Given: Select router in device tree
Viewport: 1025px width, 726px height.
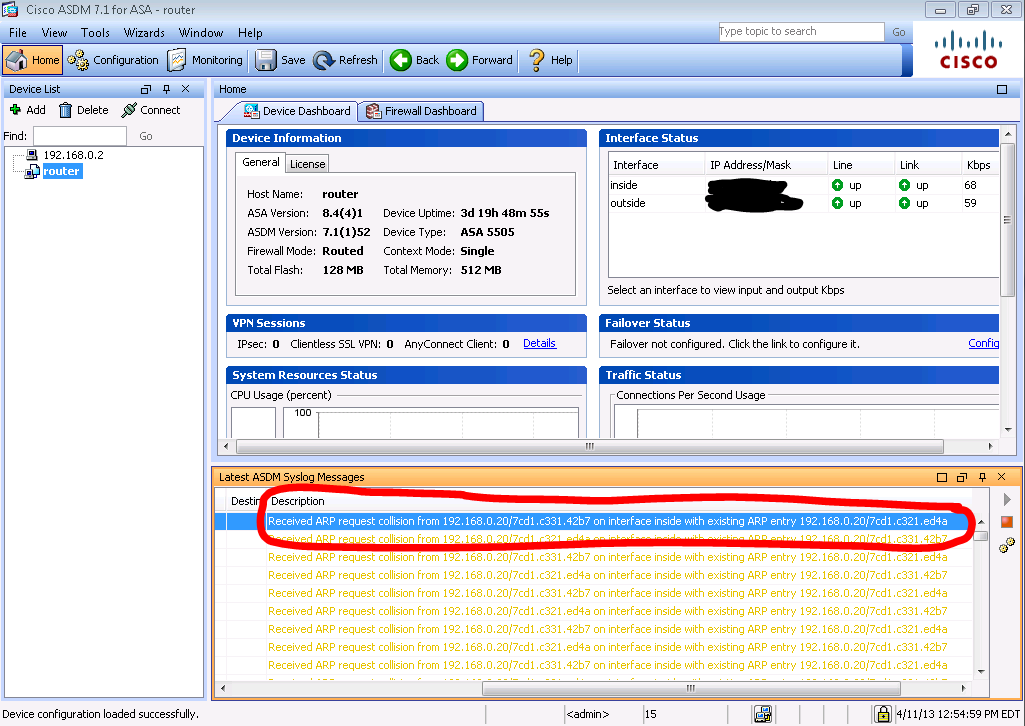Looking at the screenshot, I should coord(61,171).
